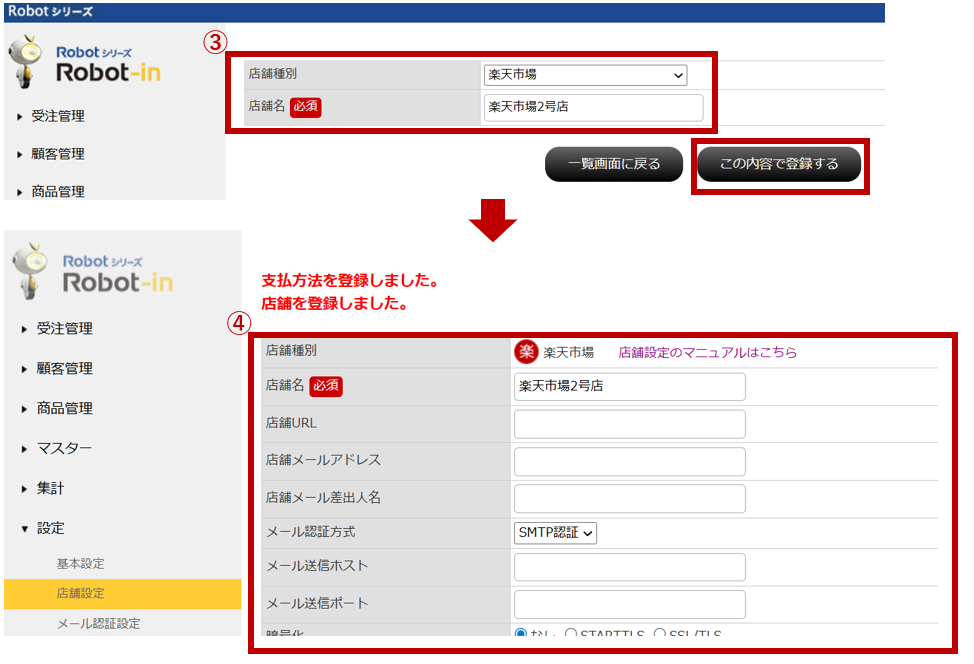
Task: Expand 顧客管理 in the upper sidebar
Action: 58,154
